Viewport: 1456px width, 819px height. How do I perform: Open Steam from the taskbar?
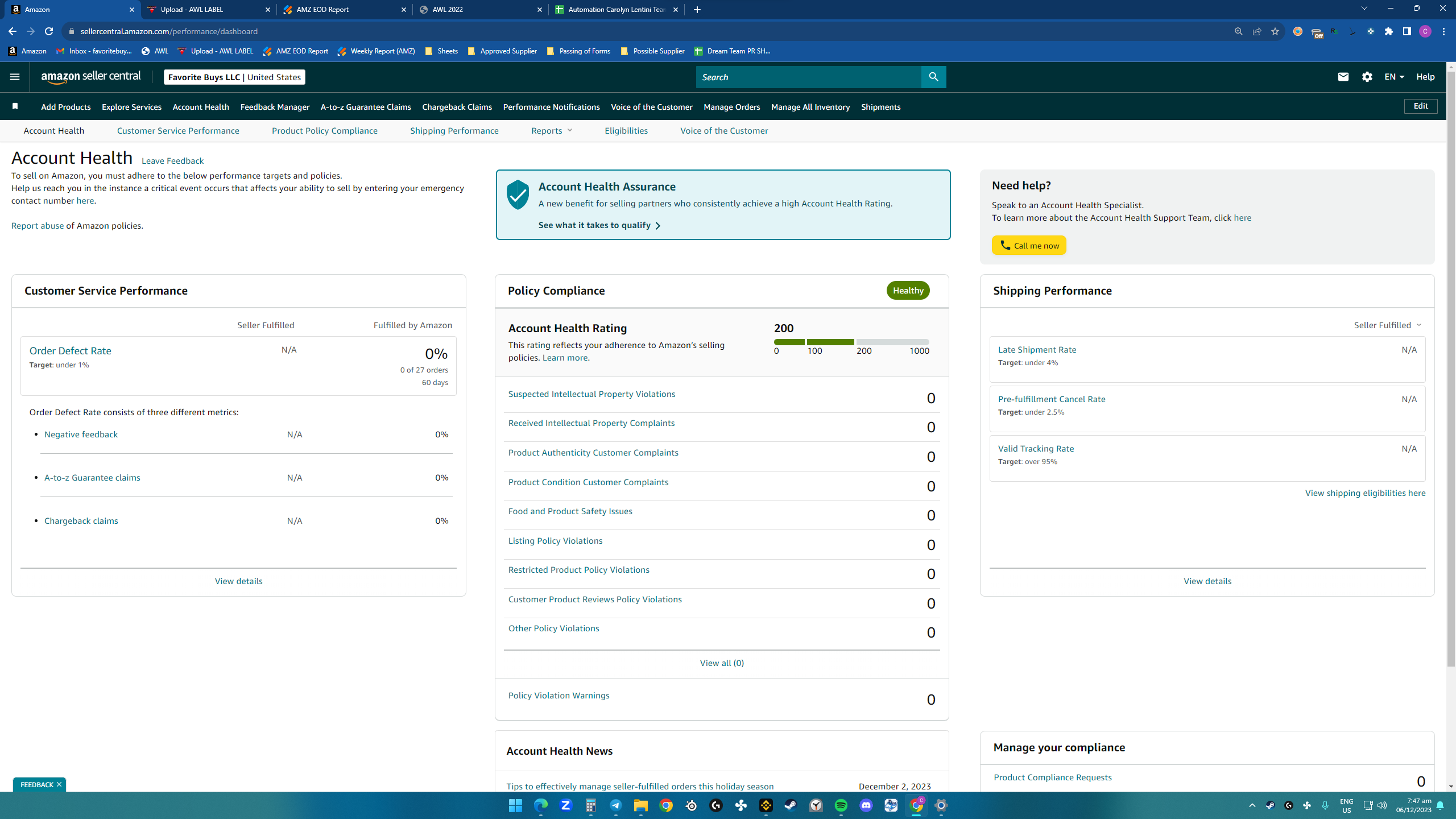click(x=791, y=805)
